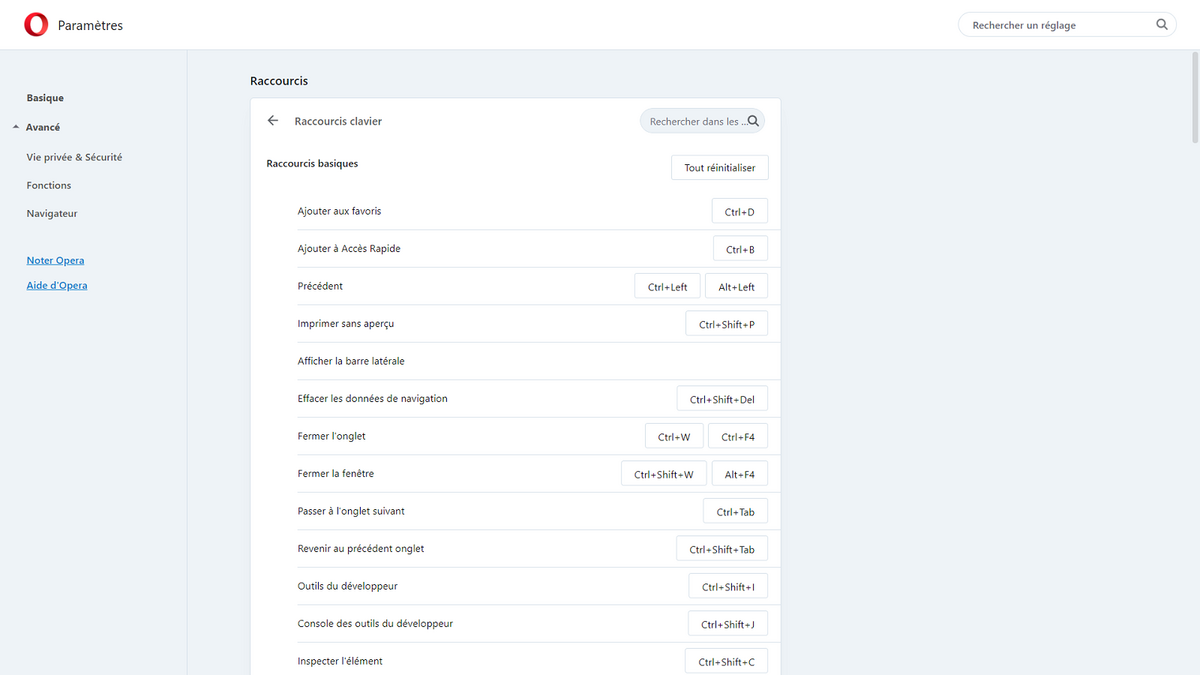The width and height of the screenshot is (1200, 675).
Task: Click Console des outils du développeur label
Action: click(375, 623)
